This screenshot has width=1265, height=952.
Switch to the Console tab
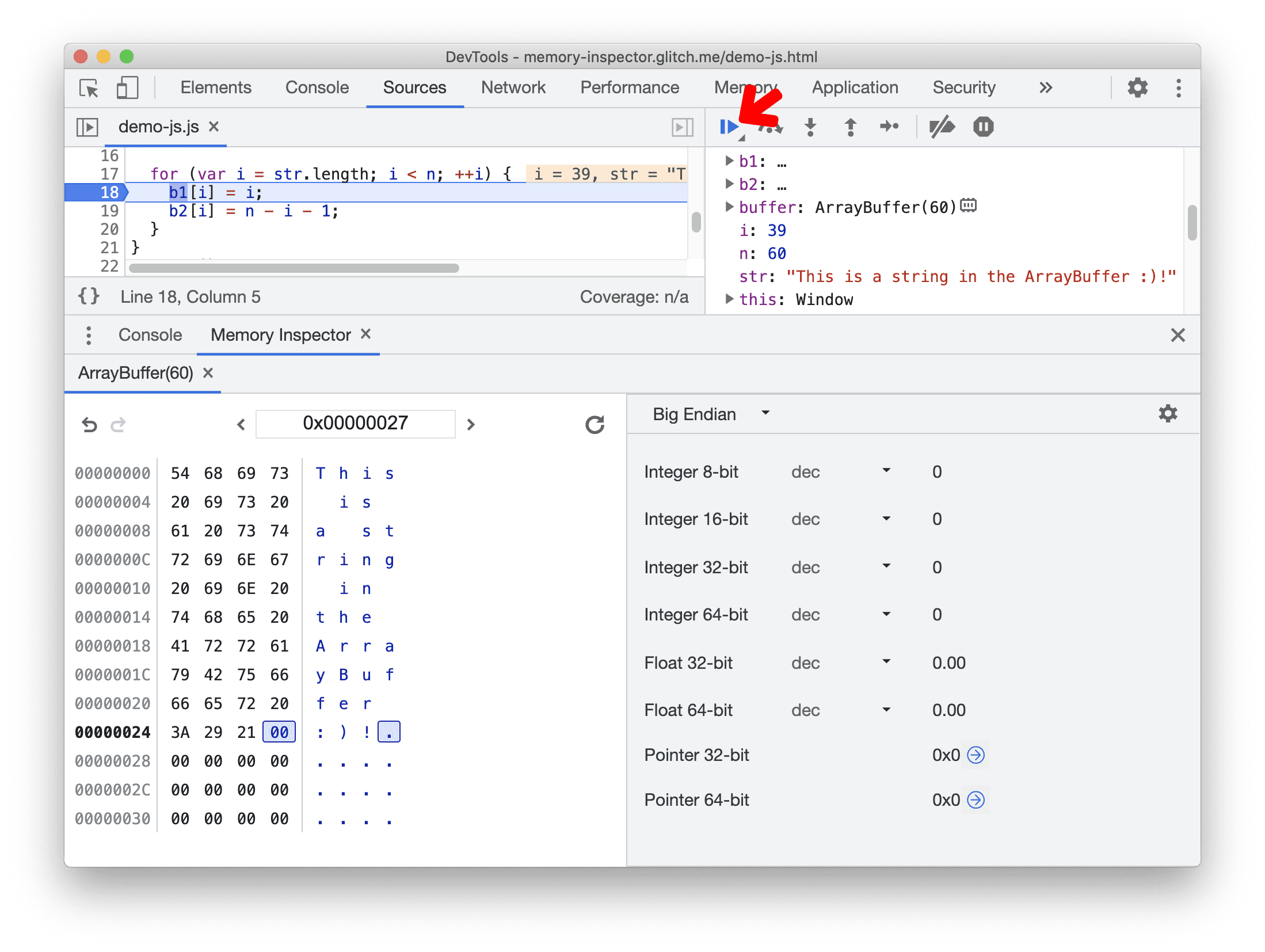(x=147, y=335)
